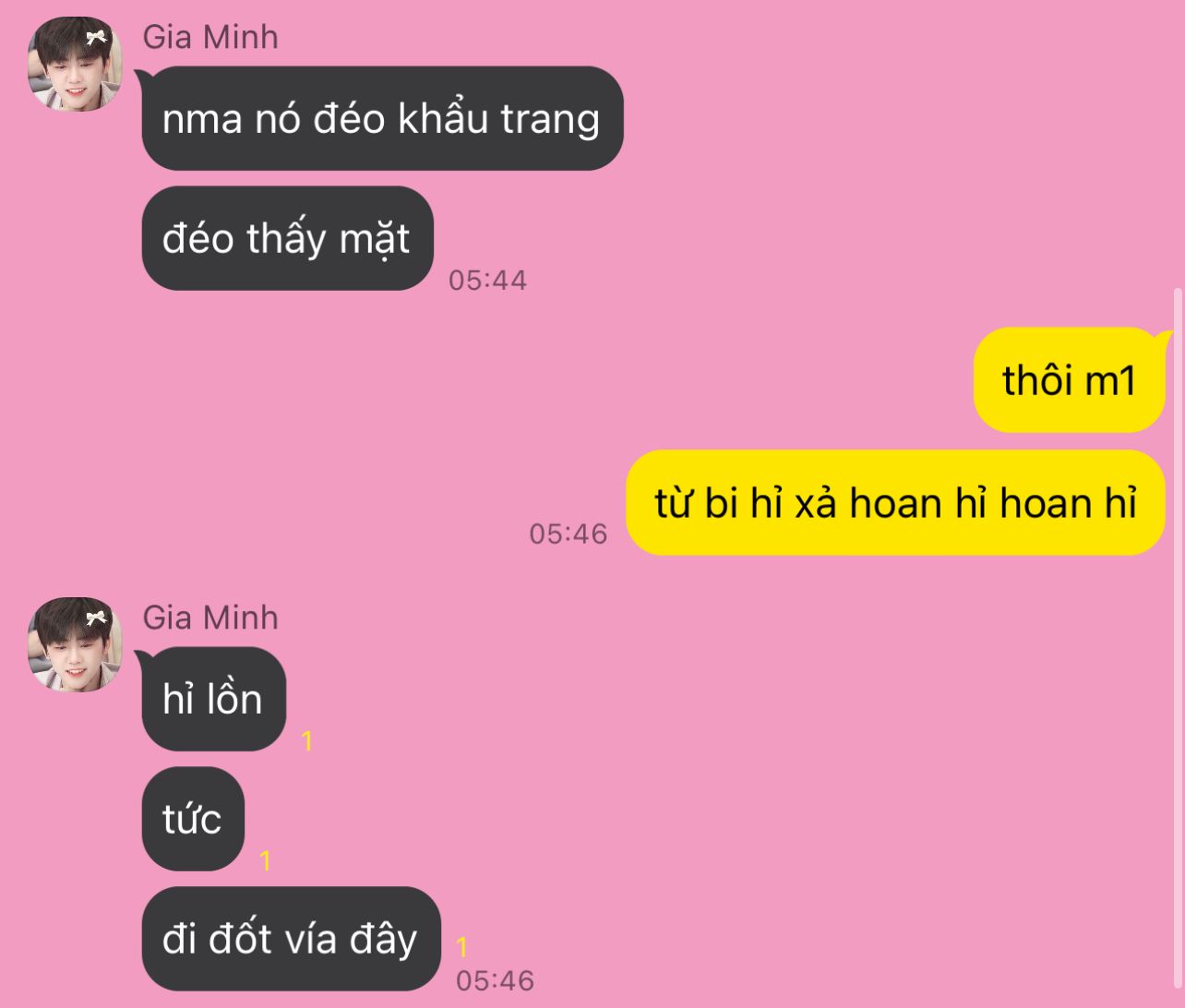1185x1008 pixels.
Task: Tap the "đi đốt vía đây" message
Action: click(x=291, y=939)
